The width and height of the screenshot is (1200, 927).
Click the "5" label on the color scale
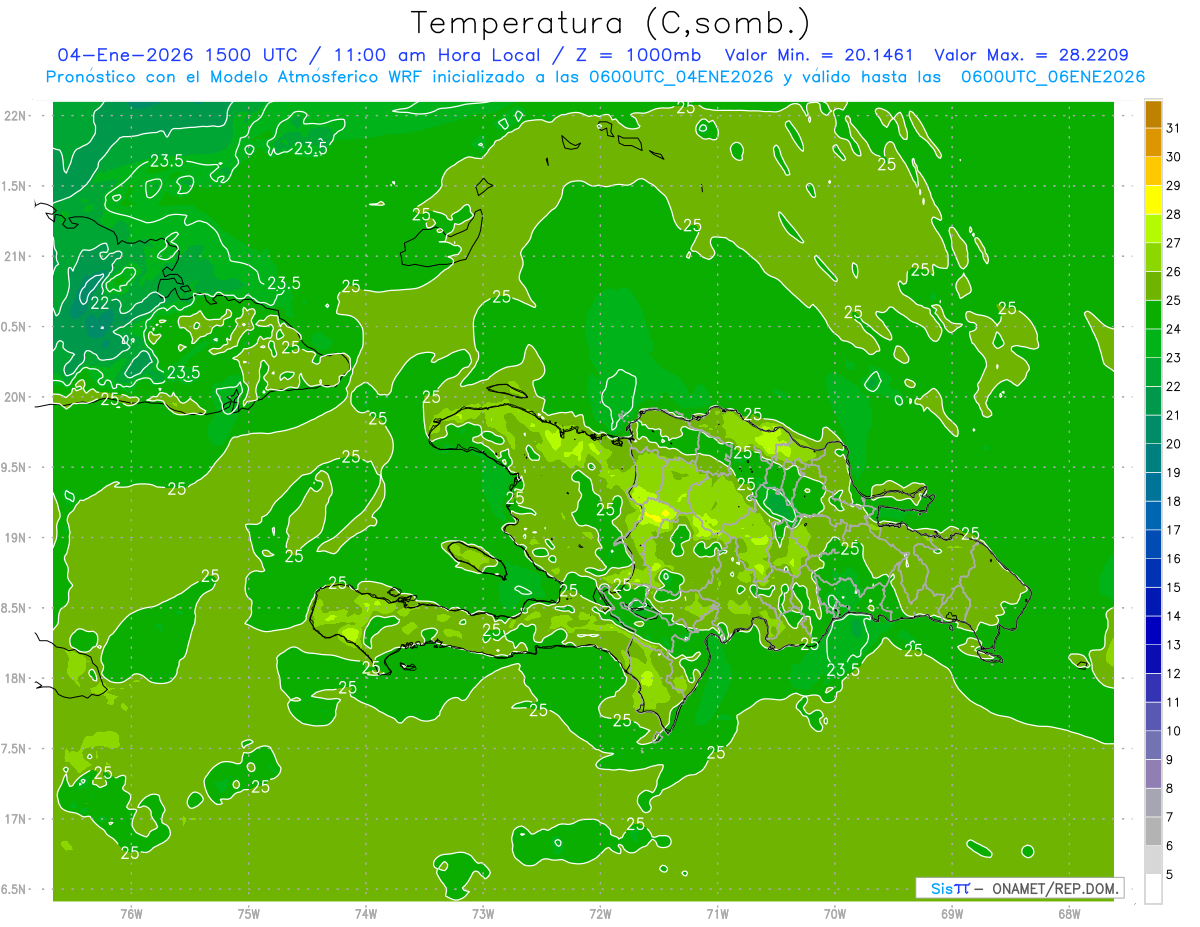click(1169, 874)
